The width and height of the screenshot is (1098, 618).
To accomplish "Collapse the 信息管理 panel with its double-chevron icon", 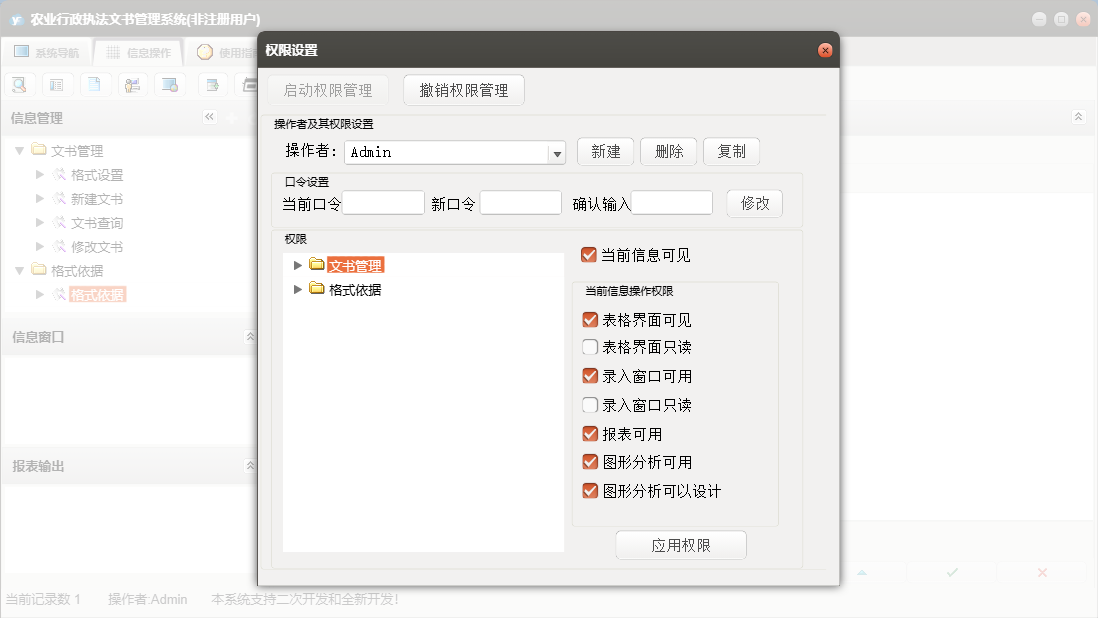I will coord(210,117).
